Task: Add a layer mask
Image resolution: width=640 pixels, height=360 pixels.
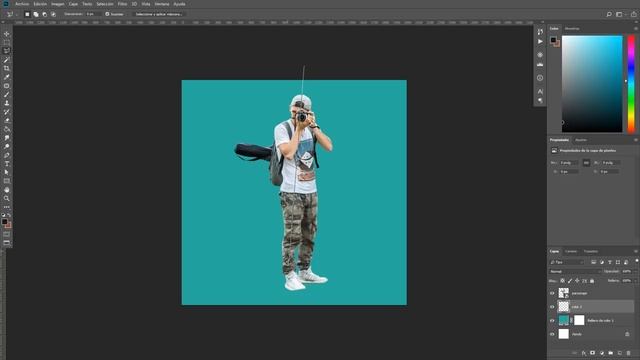Action: click(x=593, y=353)
